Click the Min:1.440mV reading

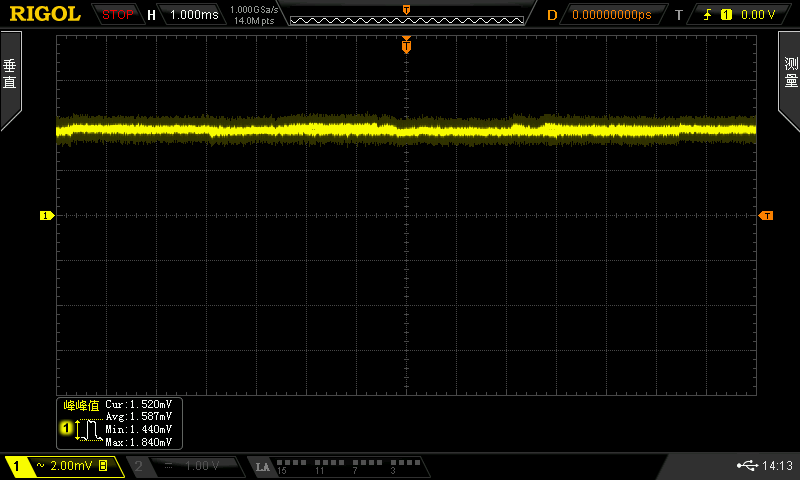(139, 430)
